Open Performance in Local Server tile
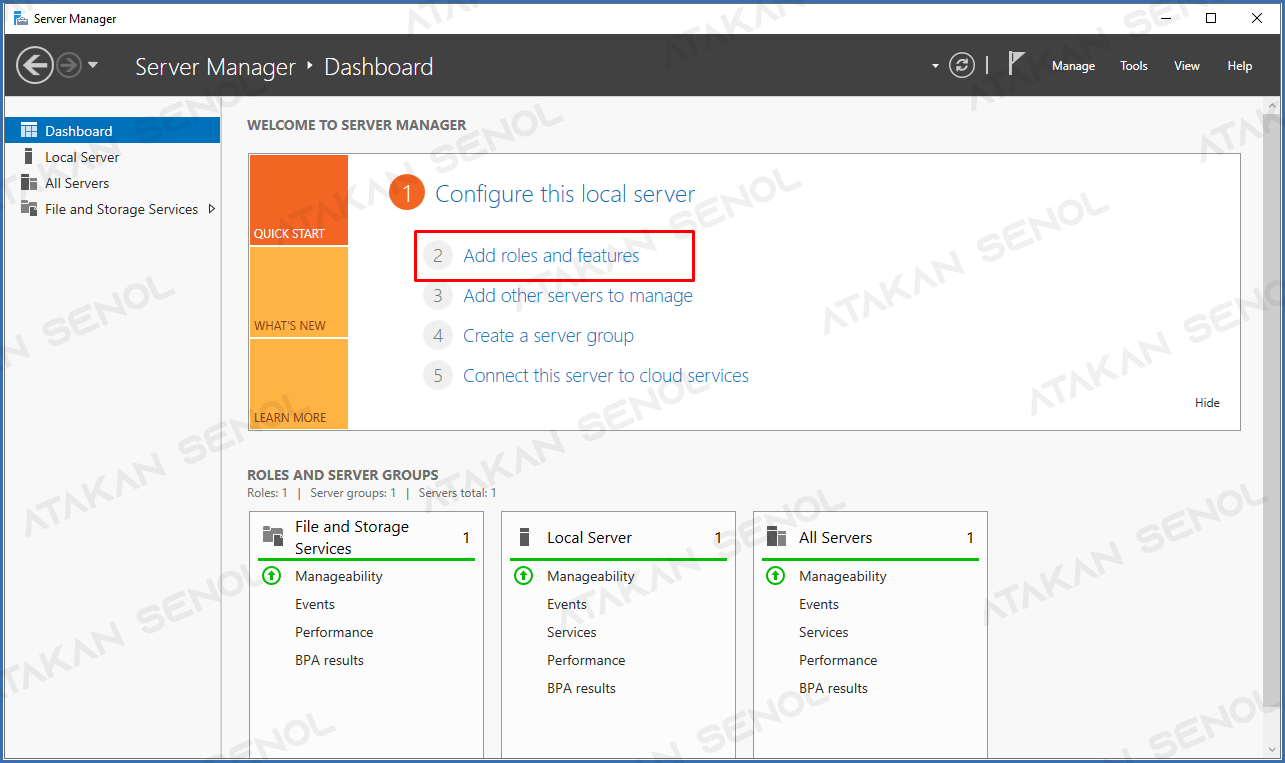This screenshot has width=1285, height=763. click(586, 660)
